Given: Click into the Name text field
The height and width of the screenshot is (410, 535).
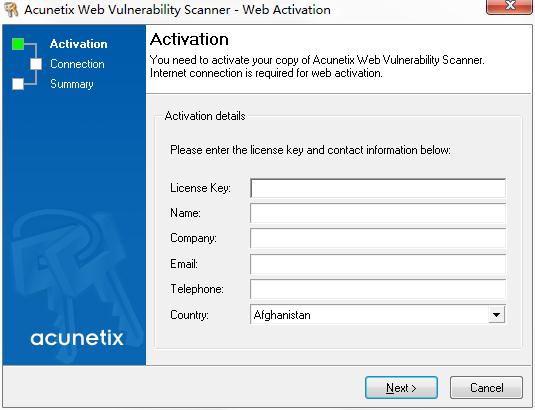Looking at the screenshot, I should pos(378,213).
